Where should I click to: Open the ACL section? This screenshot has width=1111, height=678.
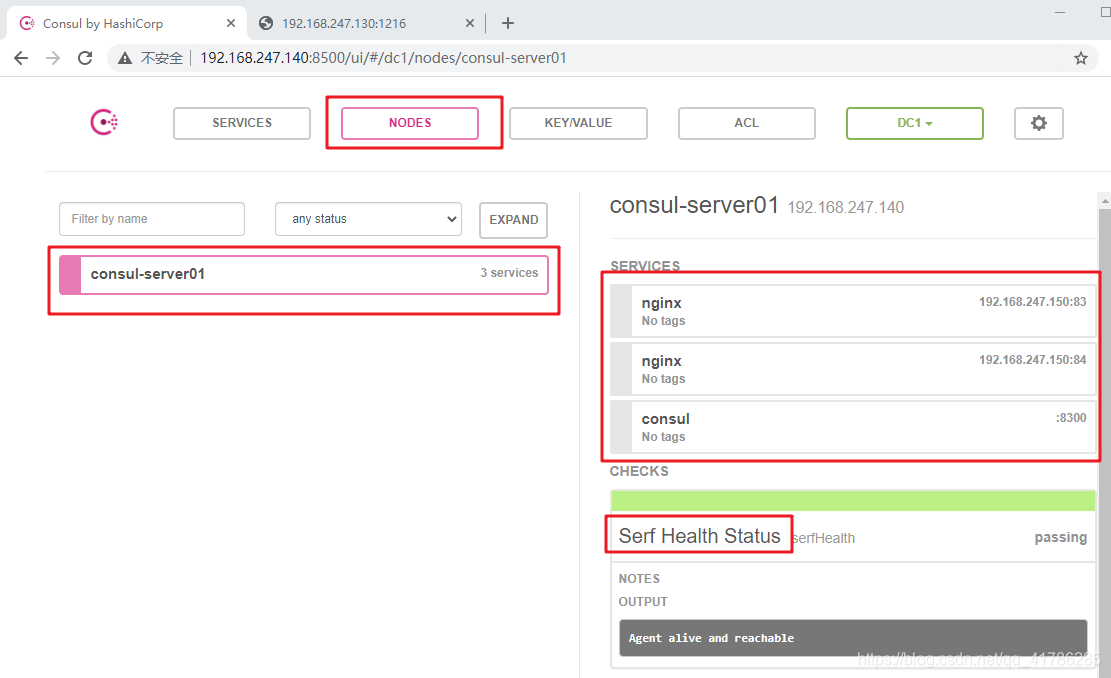tap(746, 123)
